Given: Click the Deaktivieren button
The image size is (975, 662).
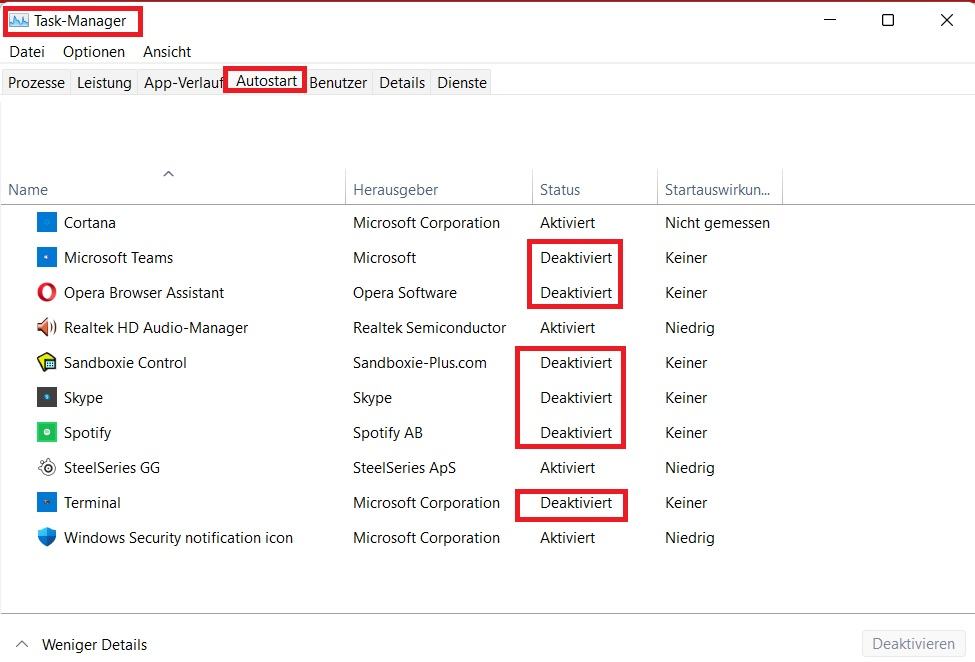Looking at the screenshot, I should pos(913,643).
